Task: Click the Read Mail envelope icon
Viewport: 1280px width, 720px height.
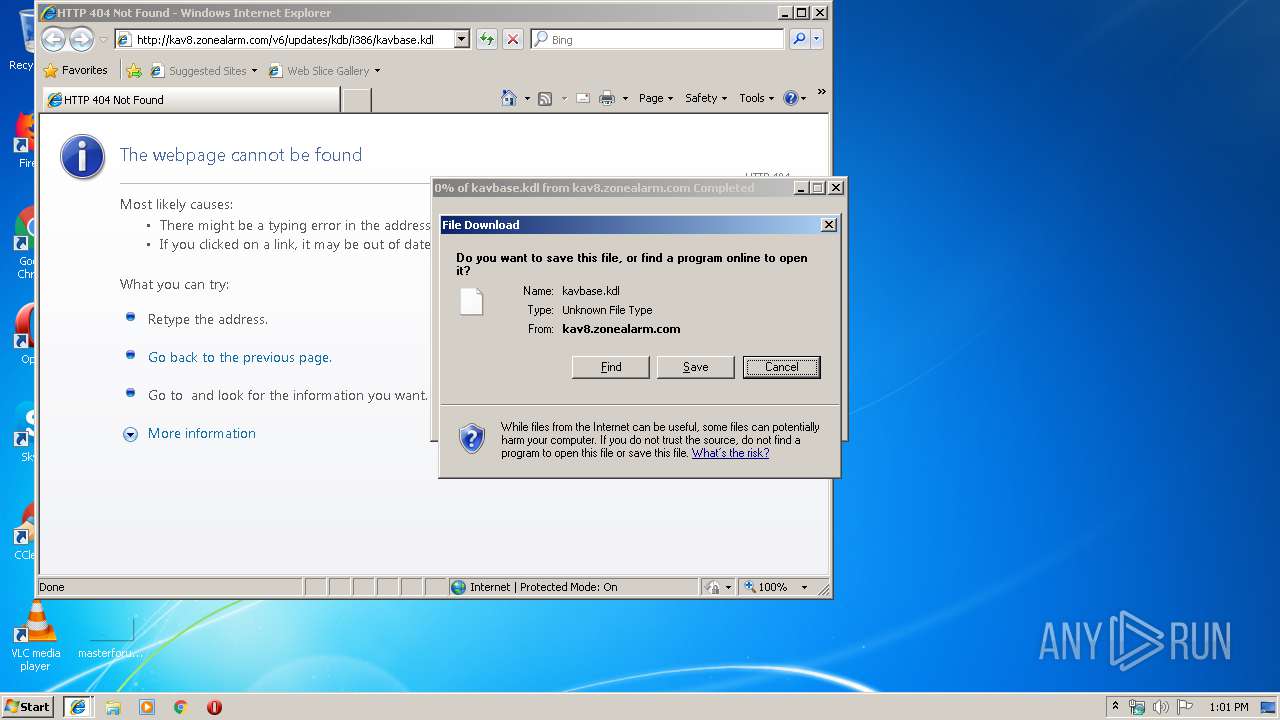Action: point(583,98)
